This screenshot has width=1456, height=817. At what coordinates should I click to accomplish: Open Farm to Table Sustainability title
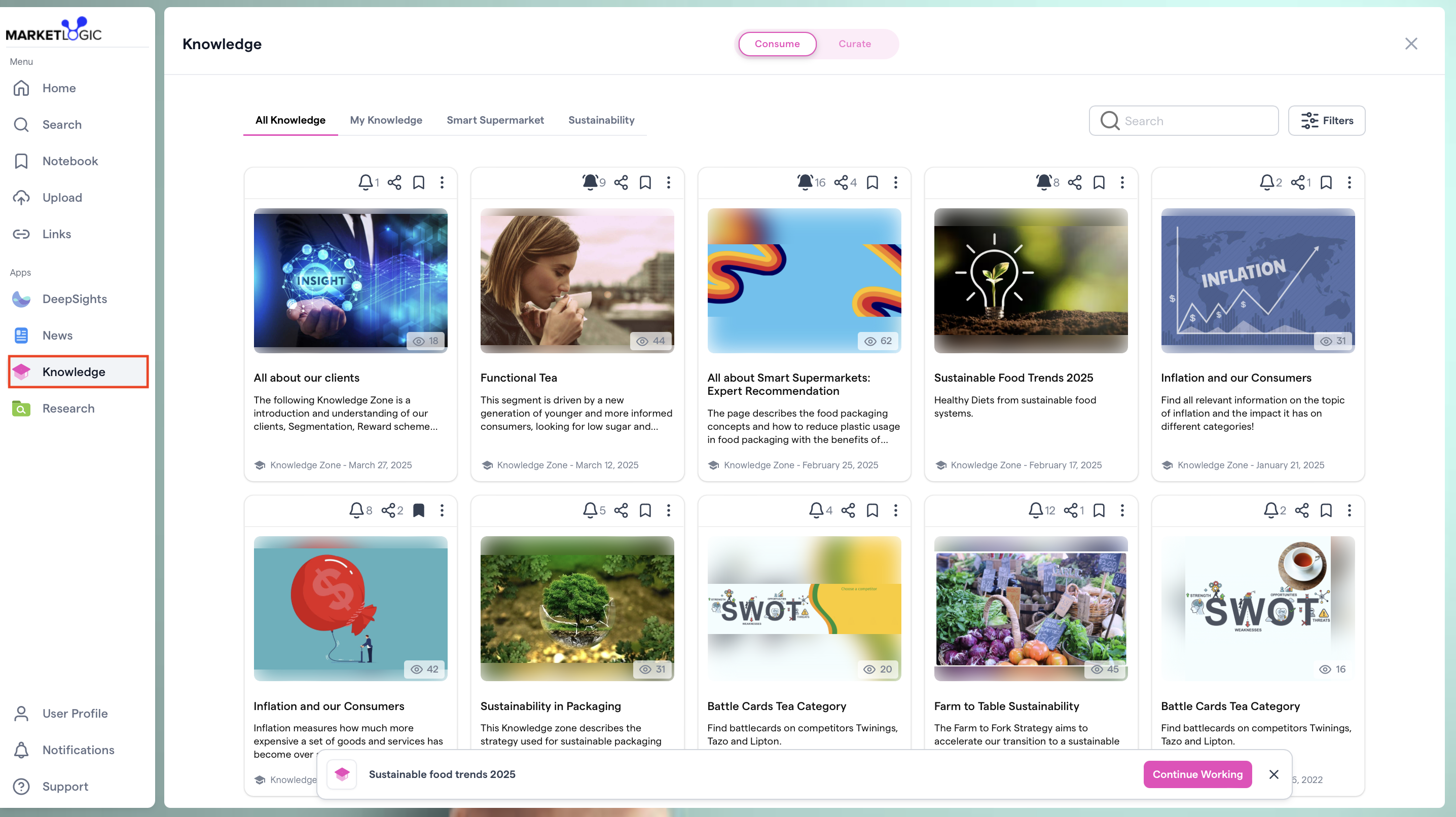[x=1006, y=705]
